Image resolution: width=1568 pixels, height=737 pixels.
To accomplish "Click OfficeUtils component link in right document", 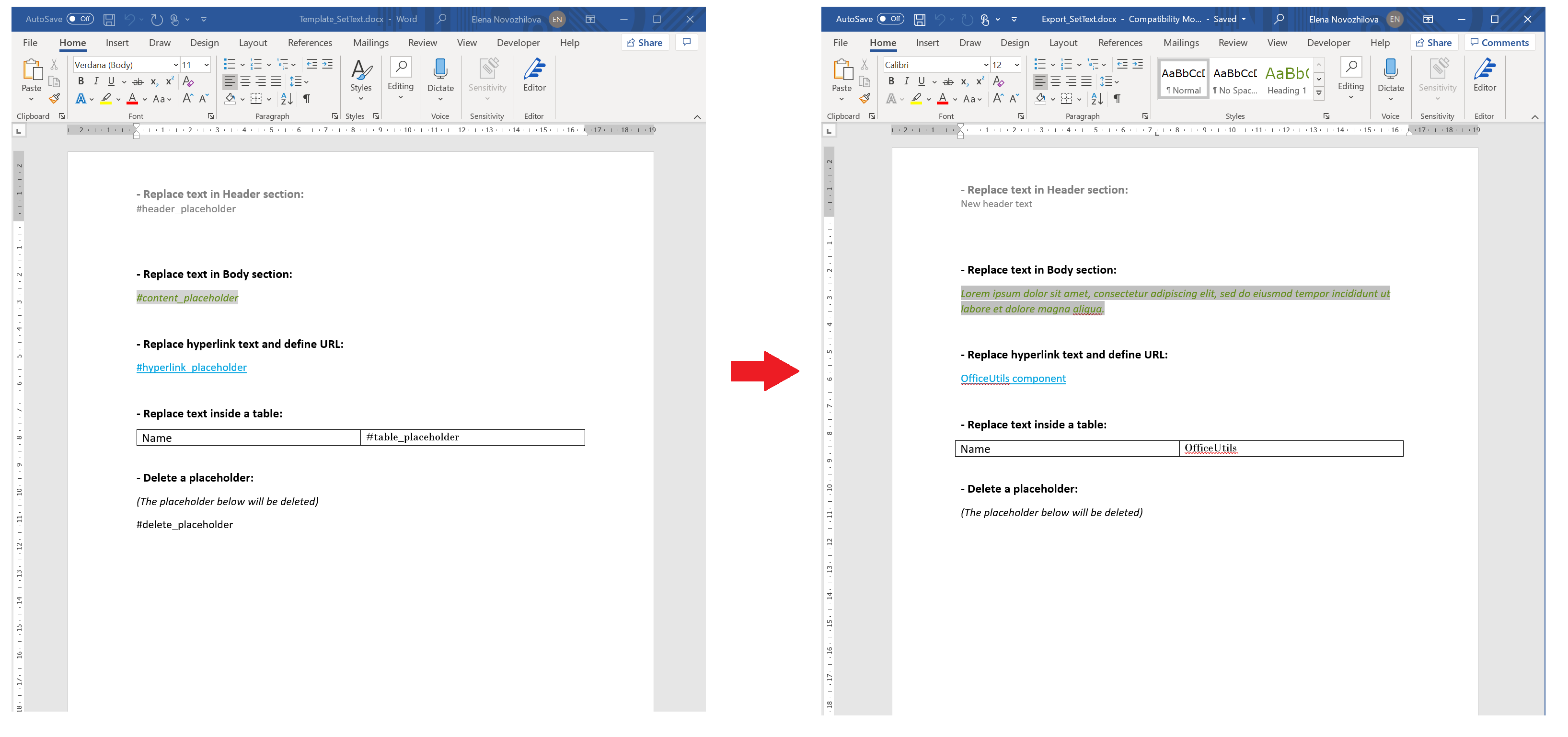I will tap(1013, 378).
